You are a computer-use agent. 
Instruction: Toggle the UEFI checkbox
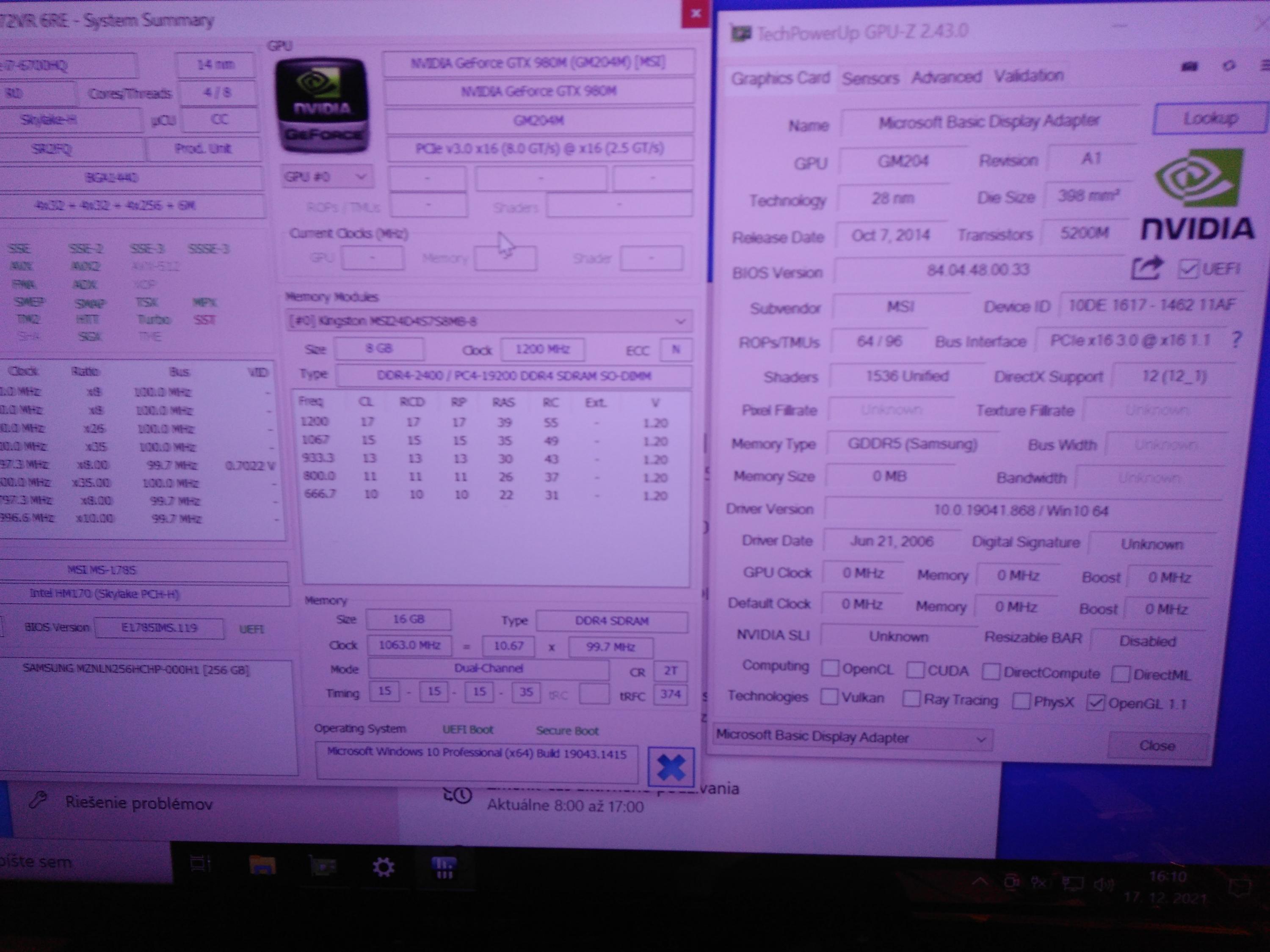coord(1187,269)
